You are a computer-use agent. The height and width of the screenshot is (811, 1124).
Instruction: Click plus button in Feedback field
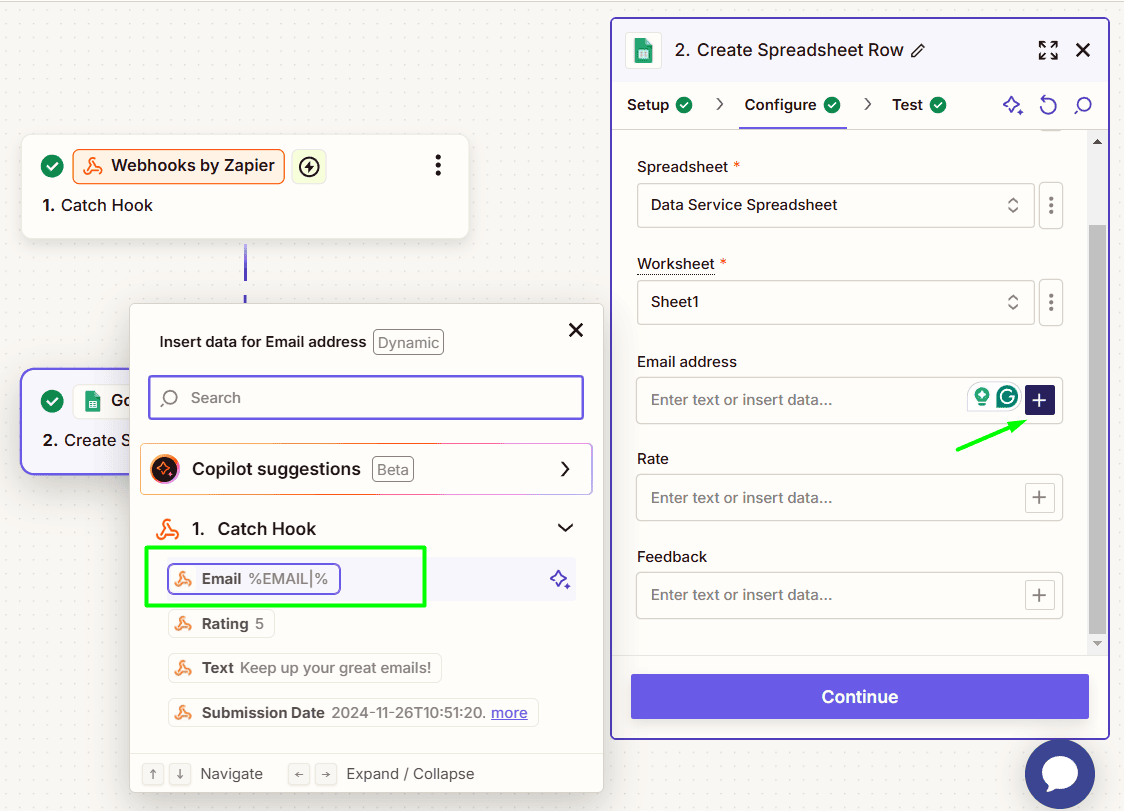coord(1039,595)
